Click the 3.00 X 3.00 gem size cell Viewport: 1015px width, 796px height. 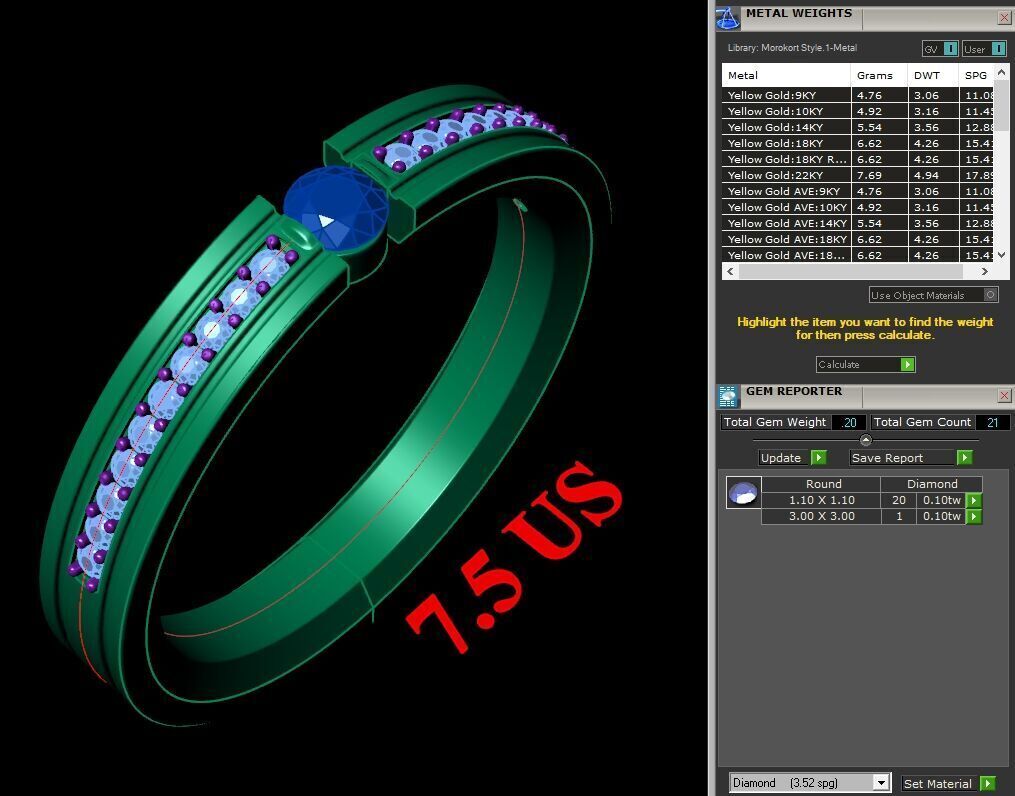click(x=821, y=516)
